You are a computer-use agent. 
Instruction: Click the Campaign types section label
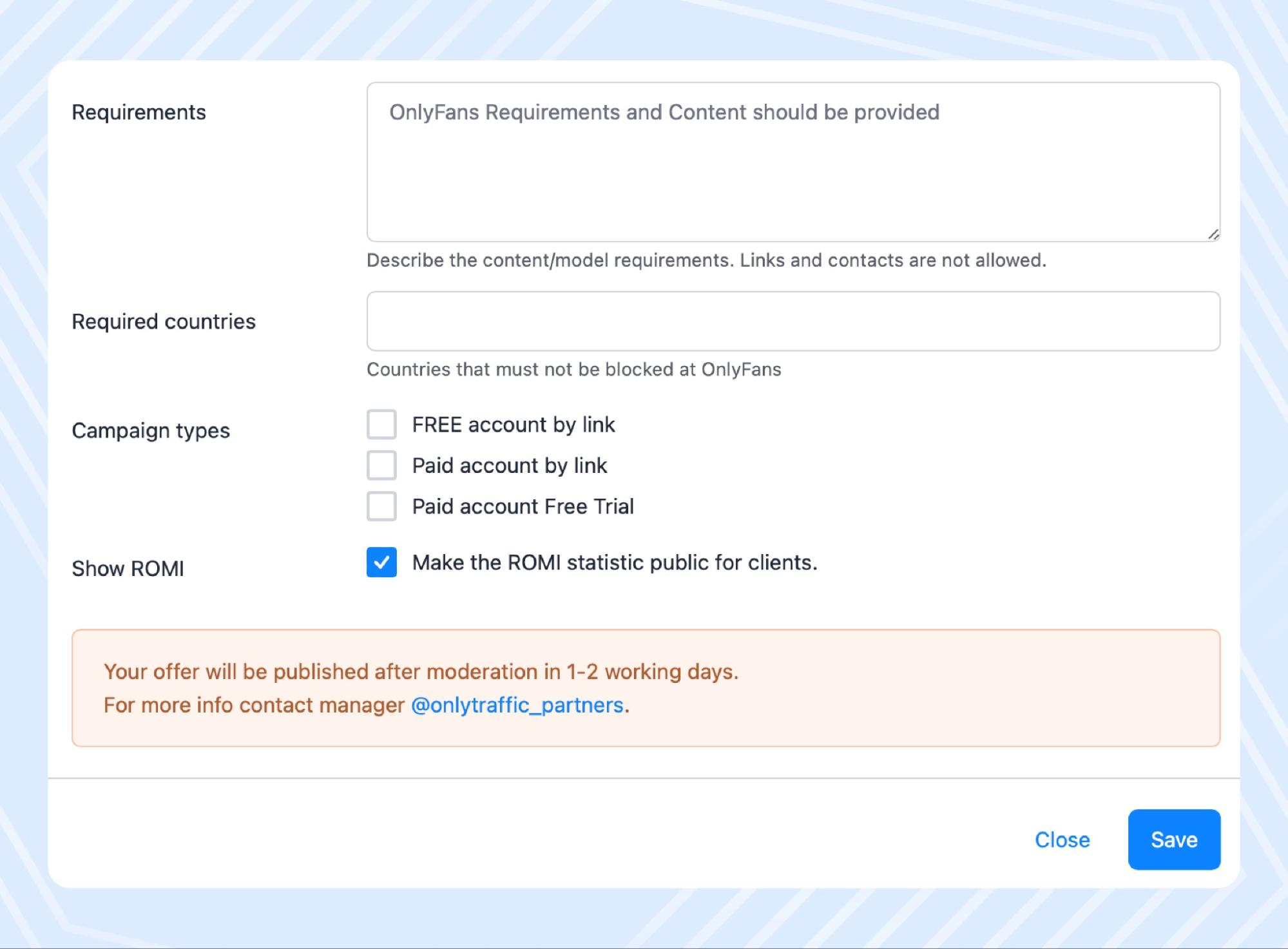[151, 430]
